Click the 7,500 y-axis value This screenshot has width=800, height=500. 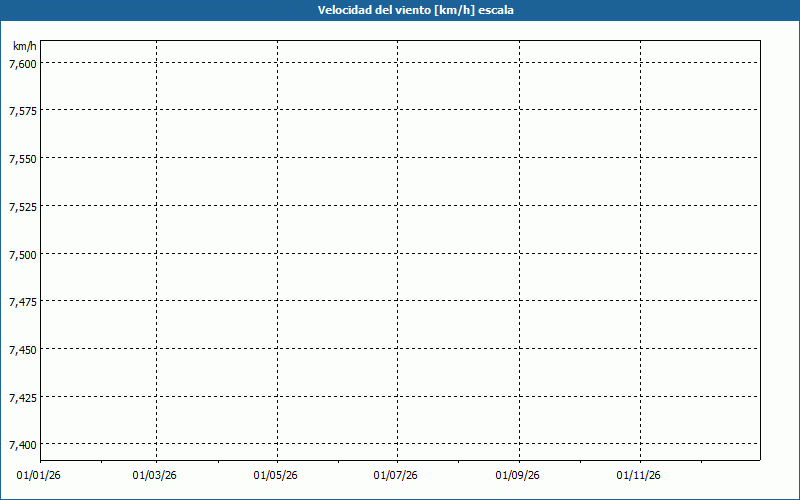(x=22, y=255)
